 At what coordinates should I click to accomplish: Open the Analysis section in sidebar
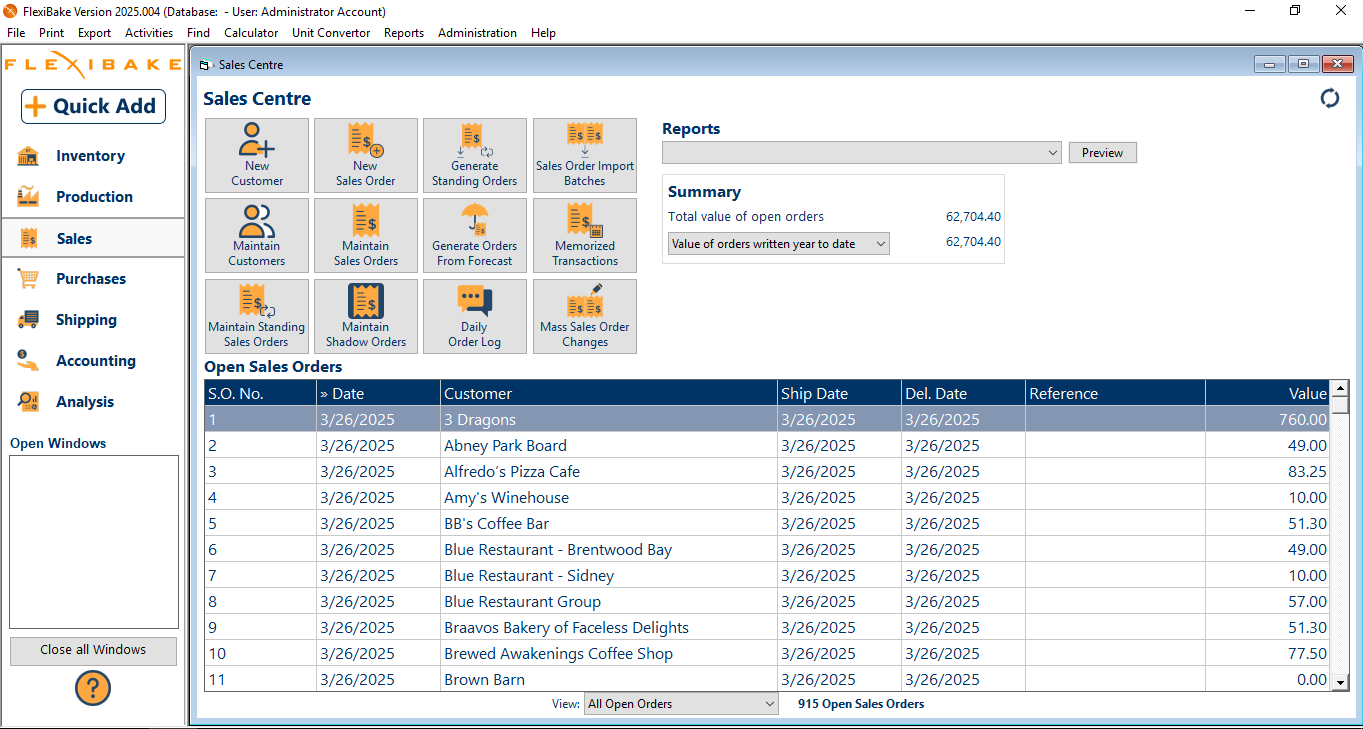pos(92,402)
